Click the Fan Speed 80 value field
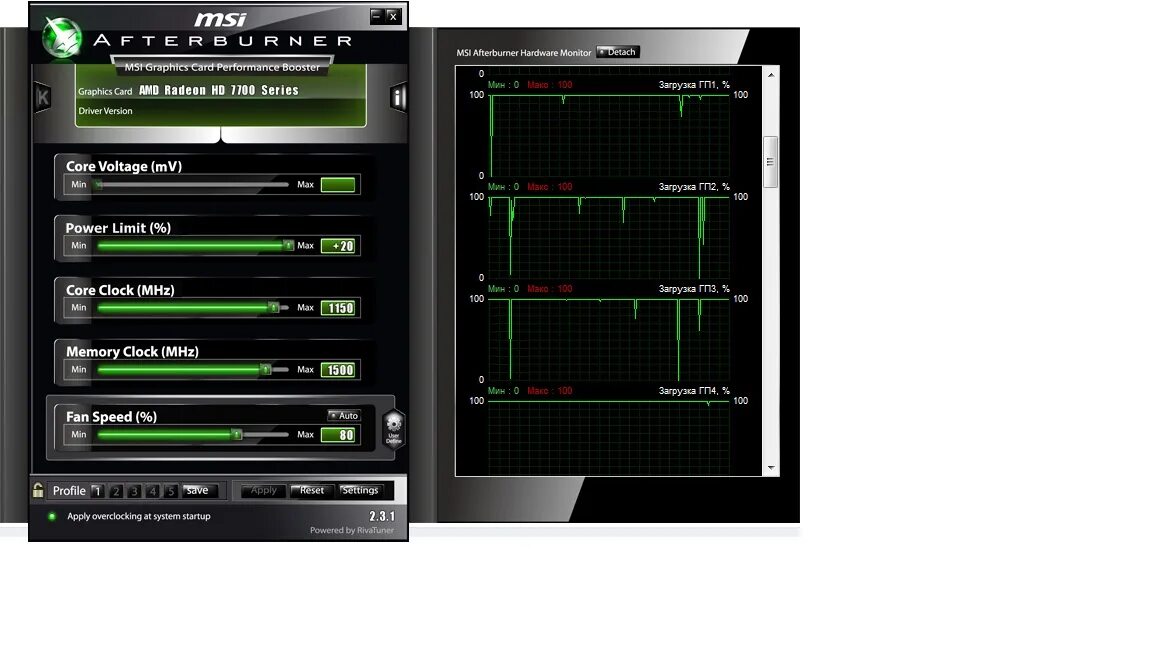Image resolution: width=1152 pixels, height=648 pixels. coord(338,434)
